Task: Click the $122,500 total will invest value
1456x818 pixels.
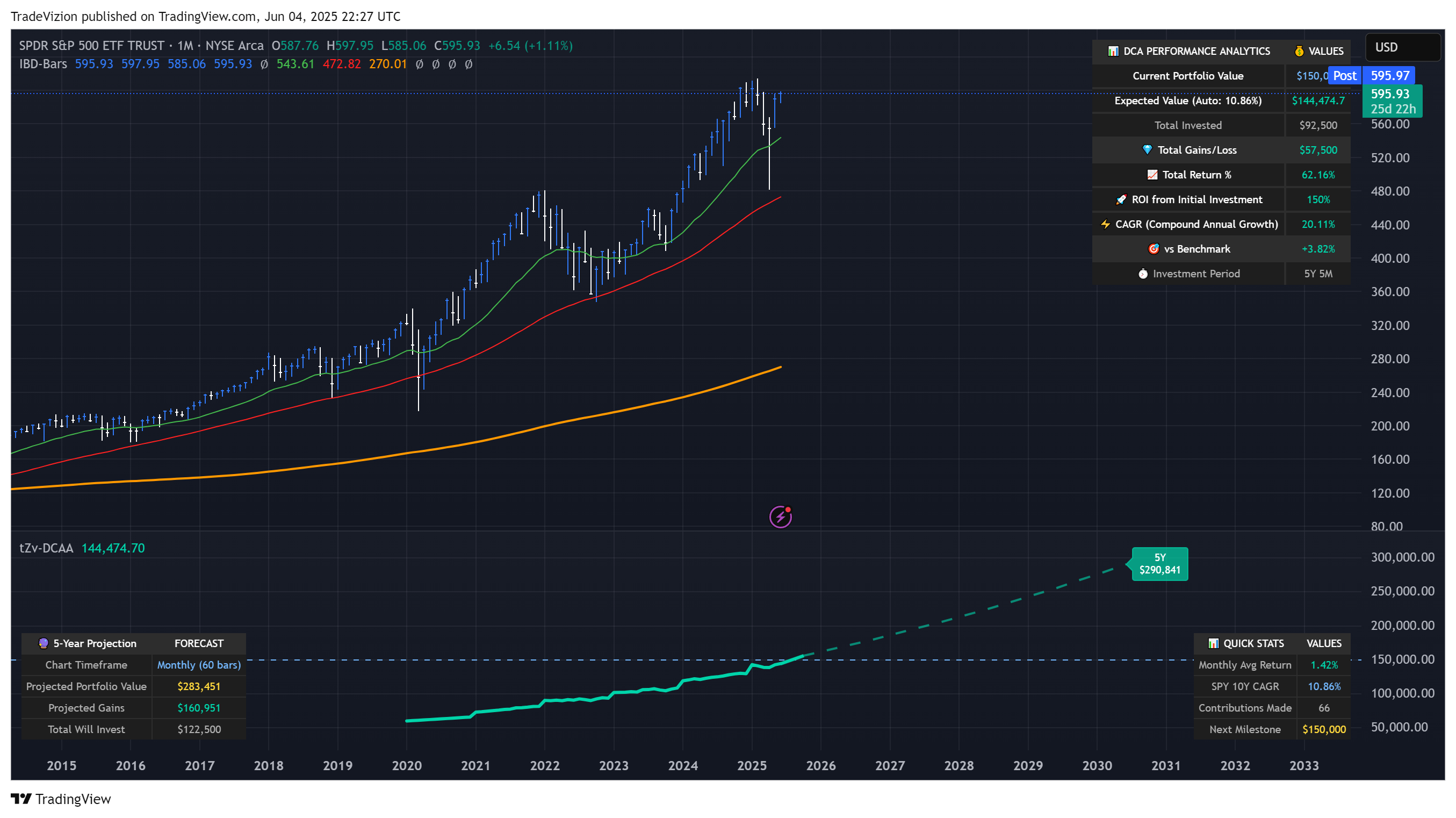Action: tap(199, 729)
